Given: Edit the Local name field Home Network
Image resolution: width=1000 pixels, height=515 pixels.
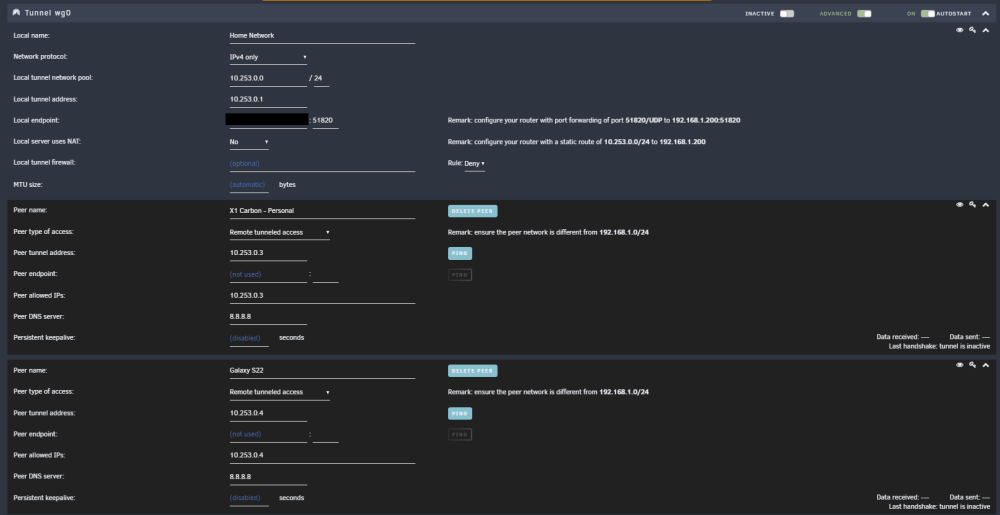Looking at the screenshot, I should [x=322, y=36].
